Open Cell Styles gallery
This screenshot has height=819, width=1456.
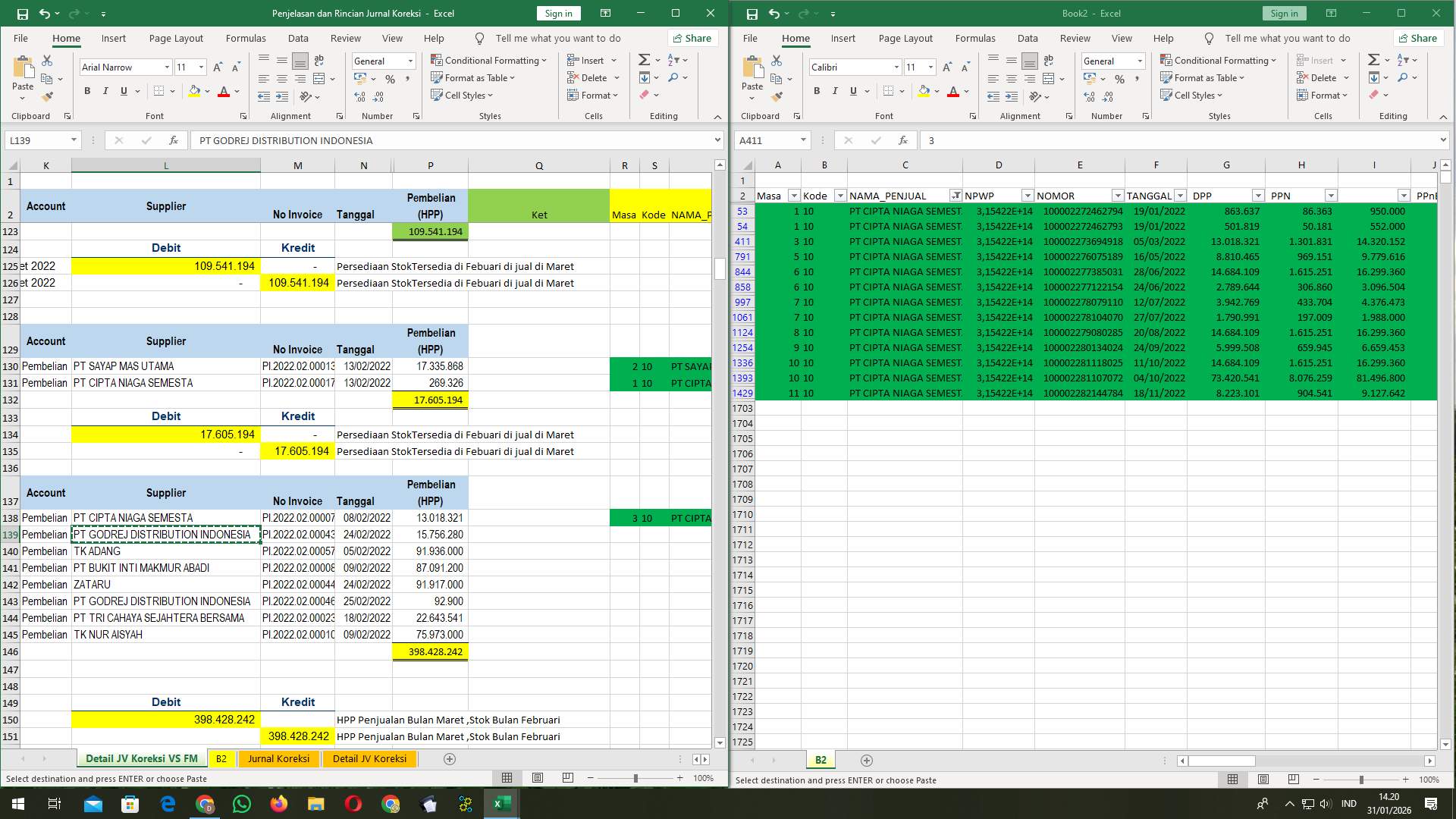pyautogui.click(x=462, y=96)
